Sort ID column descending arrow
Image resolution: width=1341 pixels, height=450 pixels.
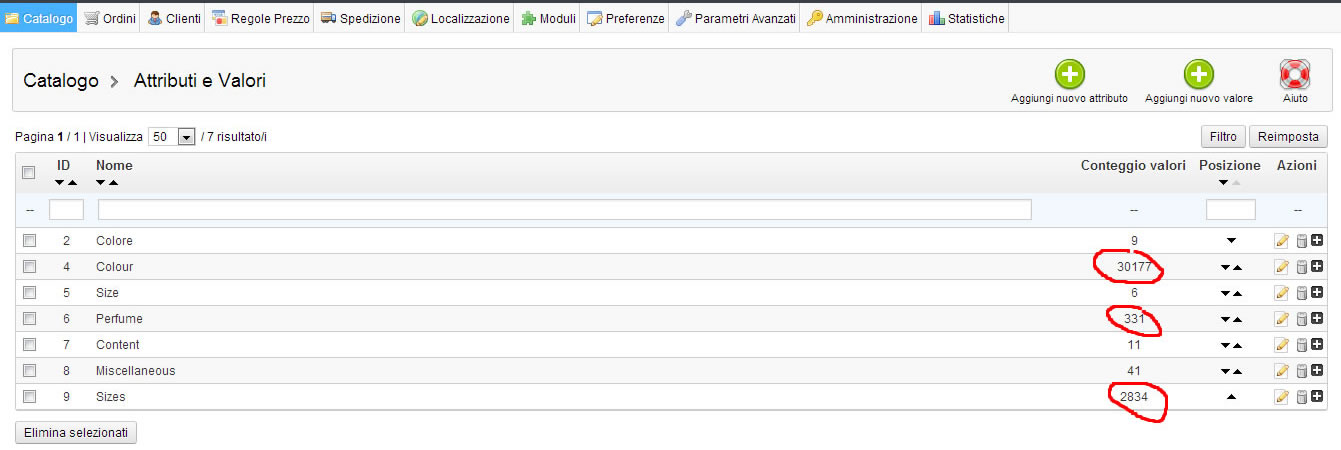pos(59,183)
